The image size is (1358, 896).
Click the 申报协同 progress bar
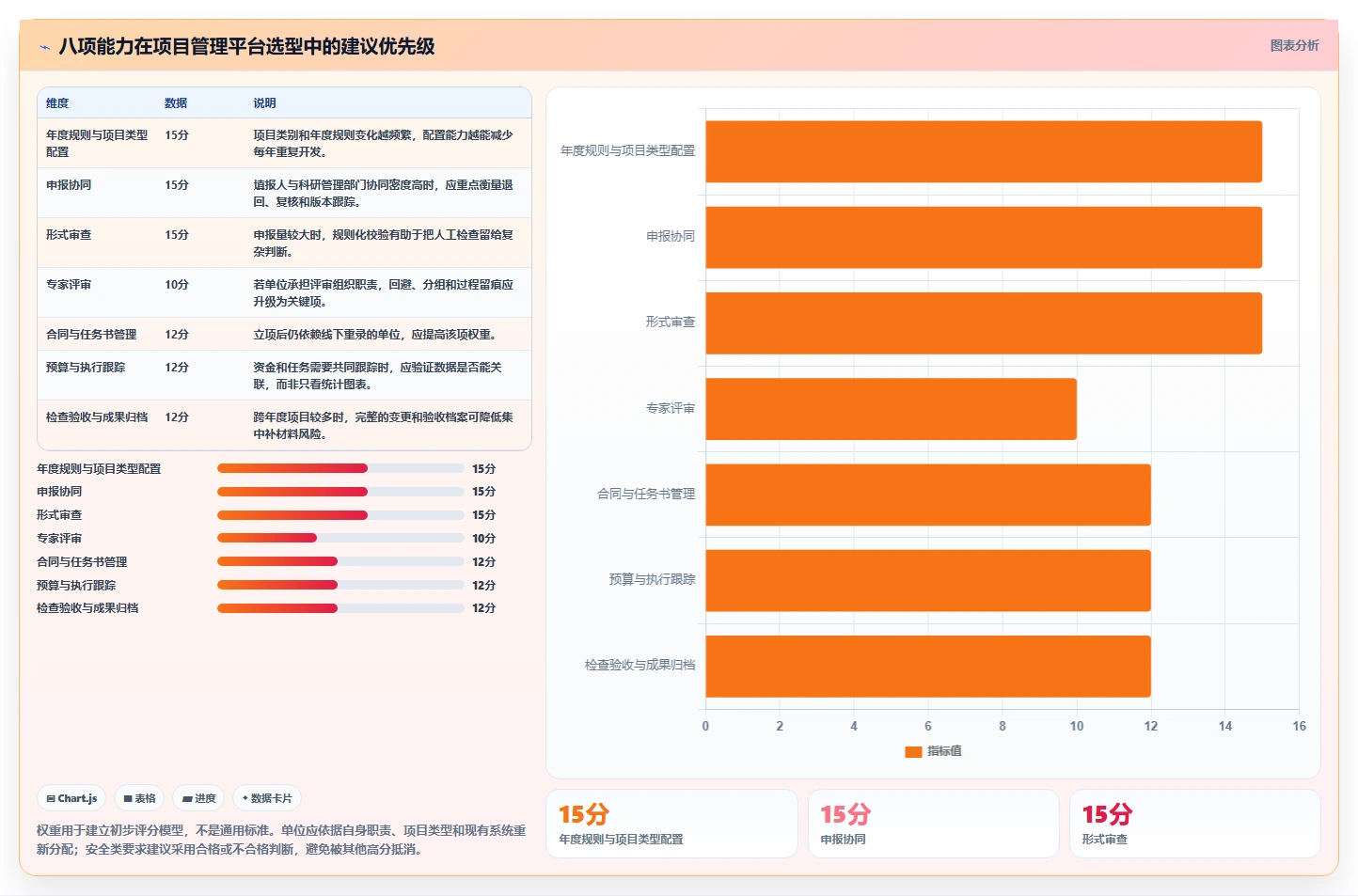[340, 492]
